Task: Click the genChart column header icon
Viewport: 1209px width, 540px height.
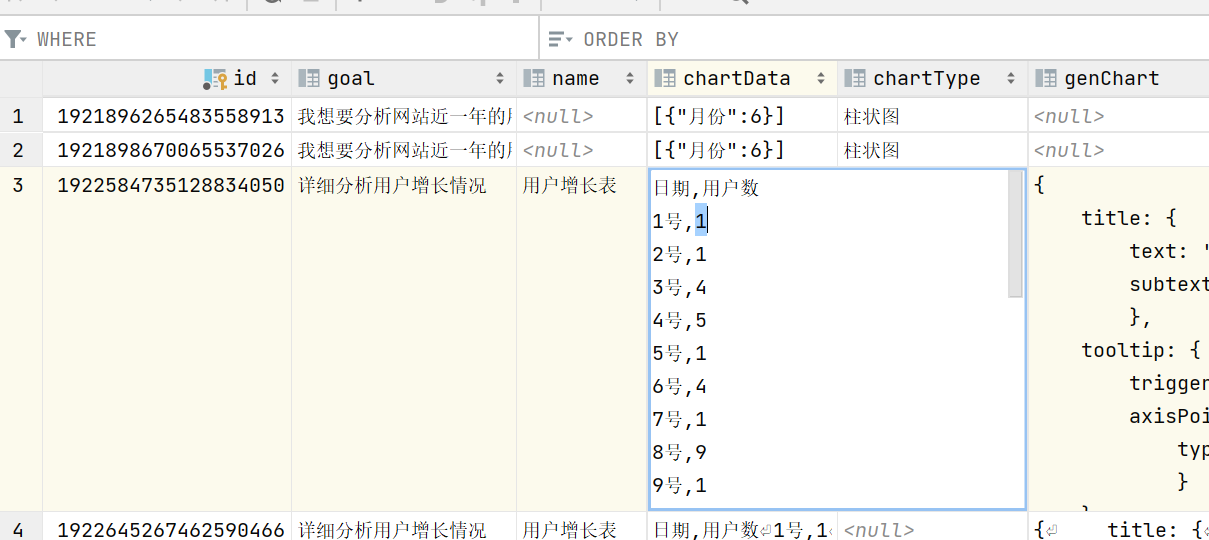Action: pos(1046,78)
